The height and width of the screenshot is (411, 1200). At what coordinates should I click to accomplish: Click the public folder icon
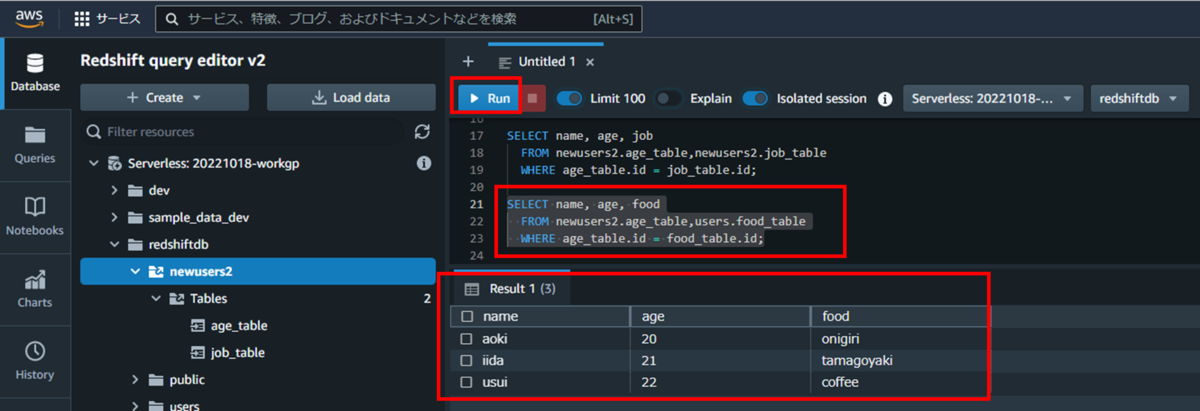[155, 380]
